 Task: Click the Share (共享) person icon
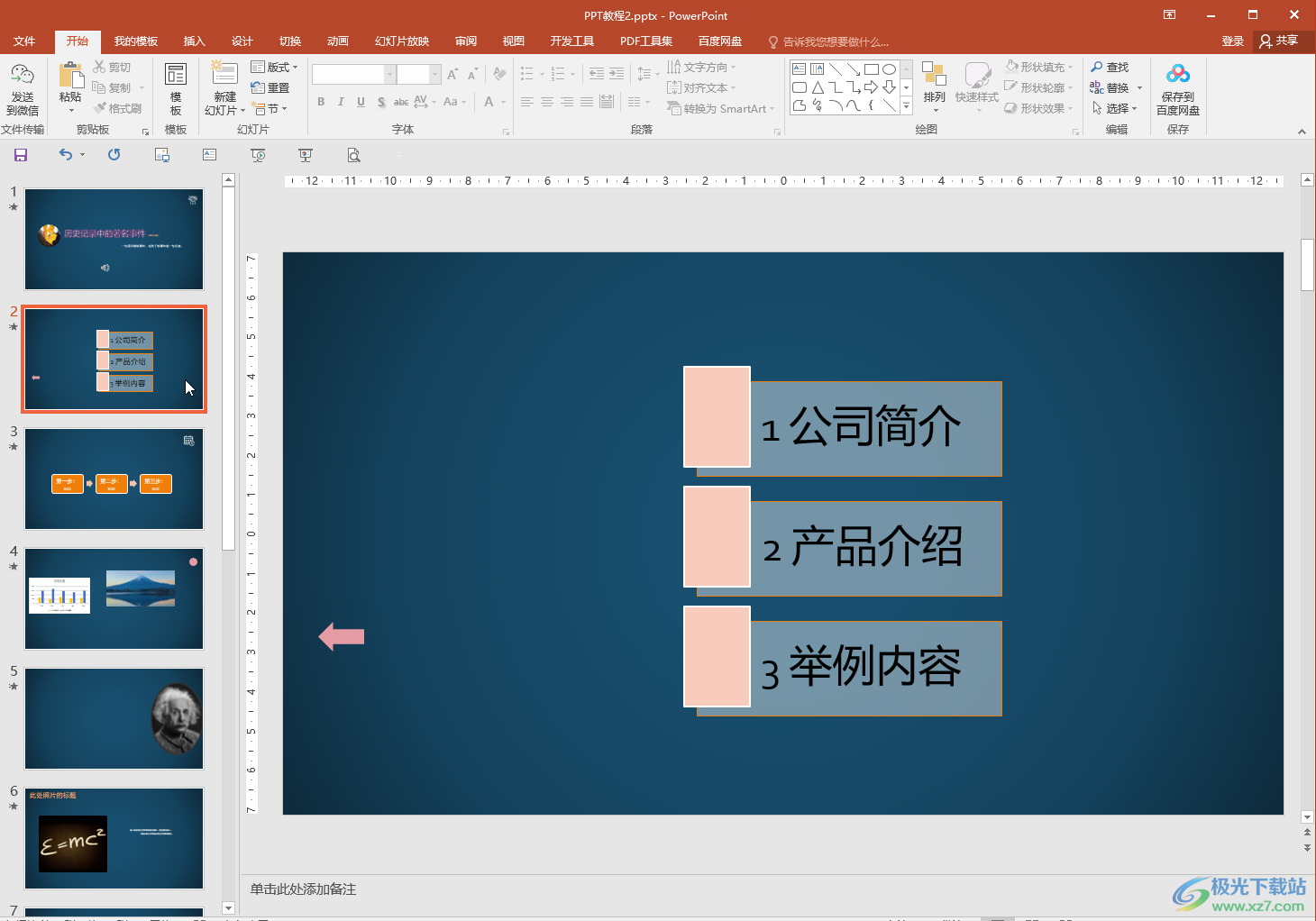[1266, 41]
